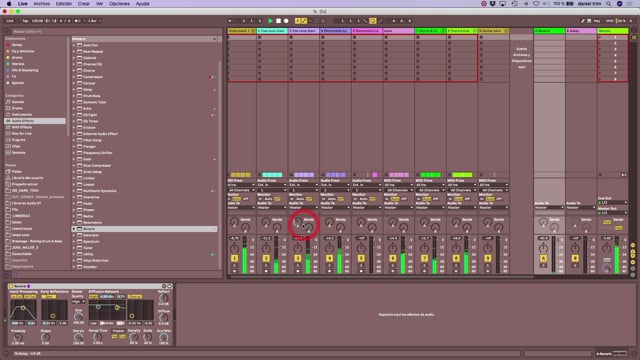
Task: Toggle the yellow Loop switch in the transport
Action: pos(373,21)
